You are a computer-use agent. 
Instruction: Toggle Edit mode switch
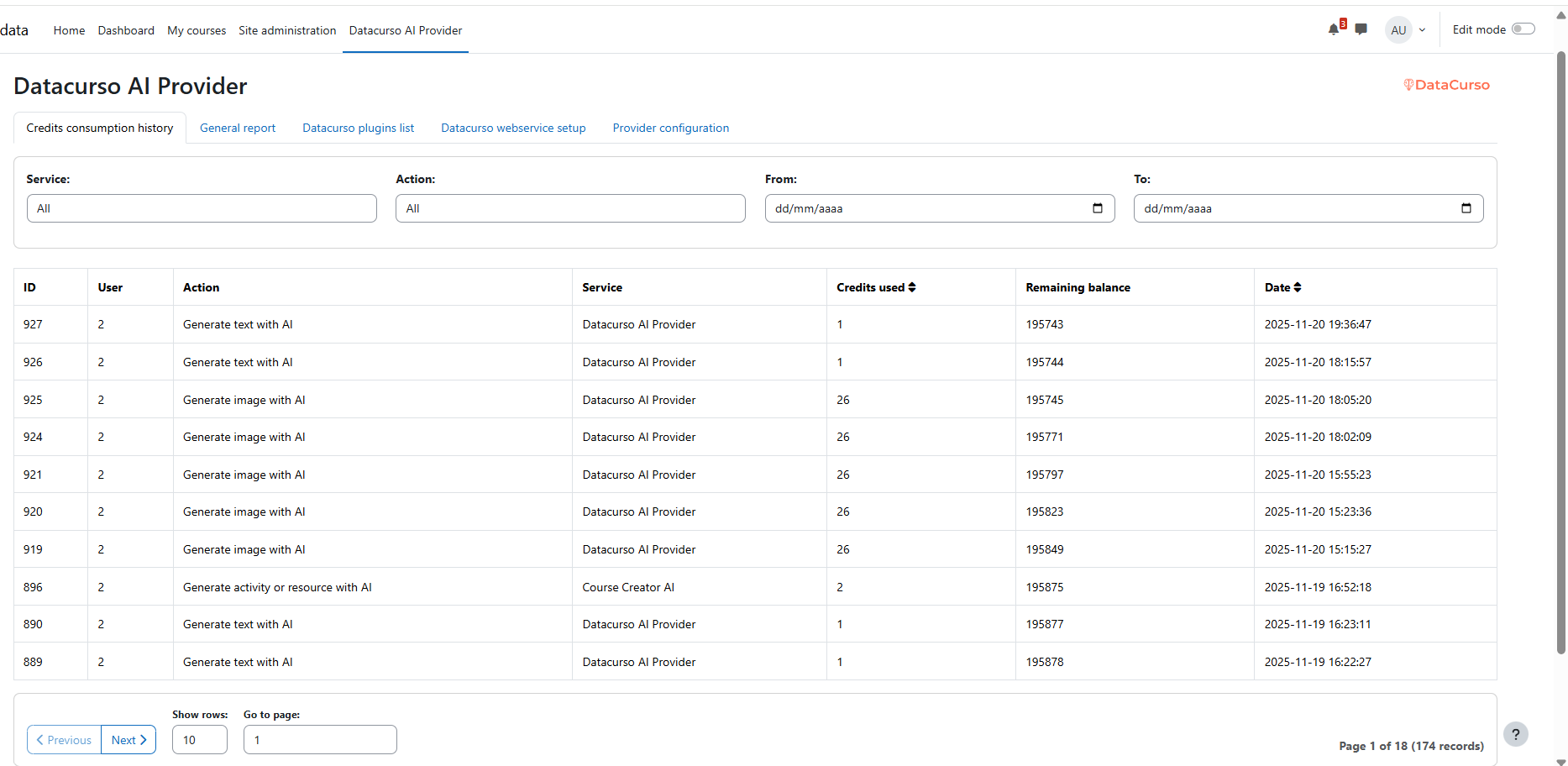1523,29
